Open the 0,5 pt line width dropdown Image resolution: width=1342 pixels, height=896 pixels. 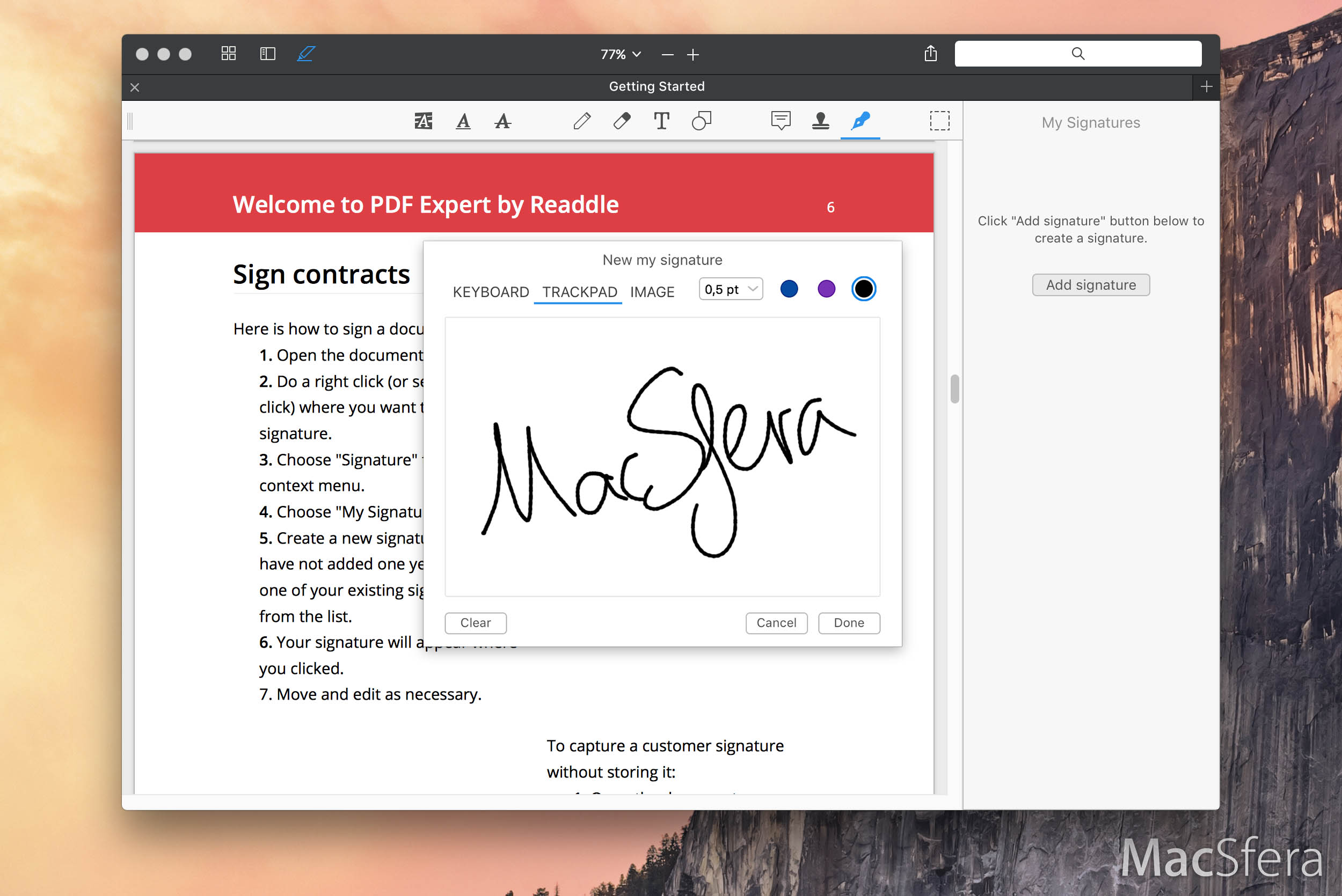pos(731,289)
